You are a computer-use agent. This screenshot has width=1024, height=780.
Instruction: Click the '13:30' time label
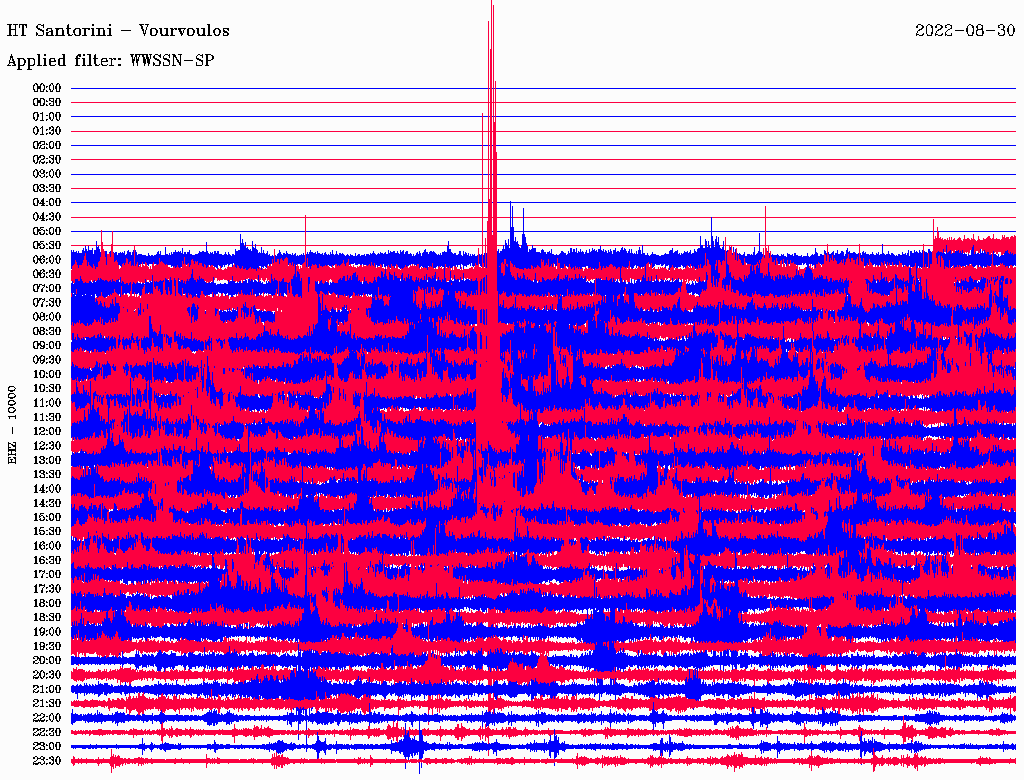click(x=46, y=475)
